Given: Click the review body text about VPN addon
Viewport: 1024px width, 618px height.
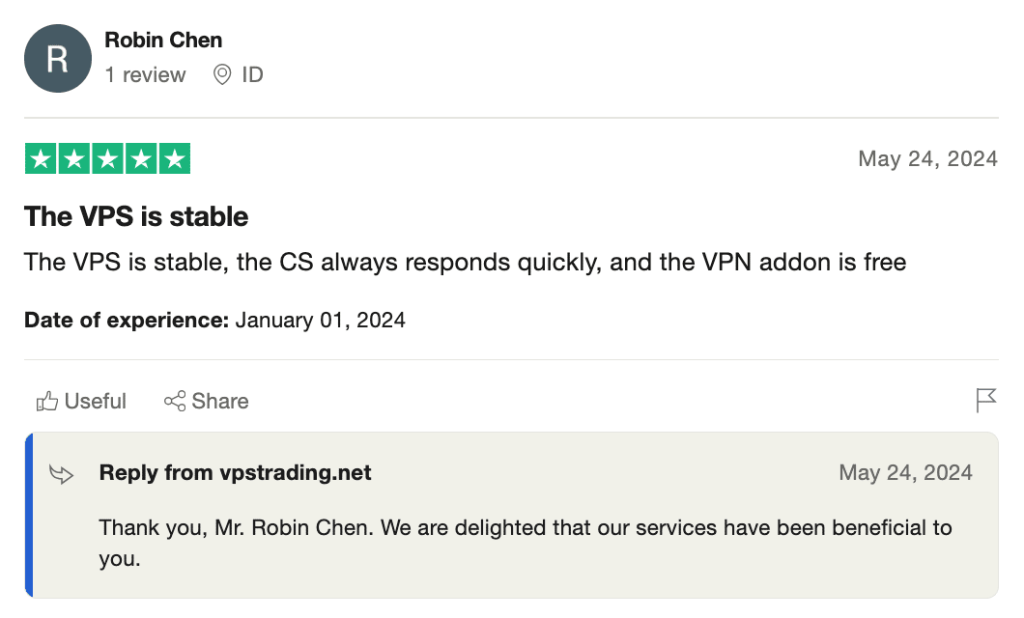Looking at the screenshot, I should coord(465,262).
